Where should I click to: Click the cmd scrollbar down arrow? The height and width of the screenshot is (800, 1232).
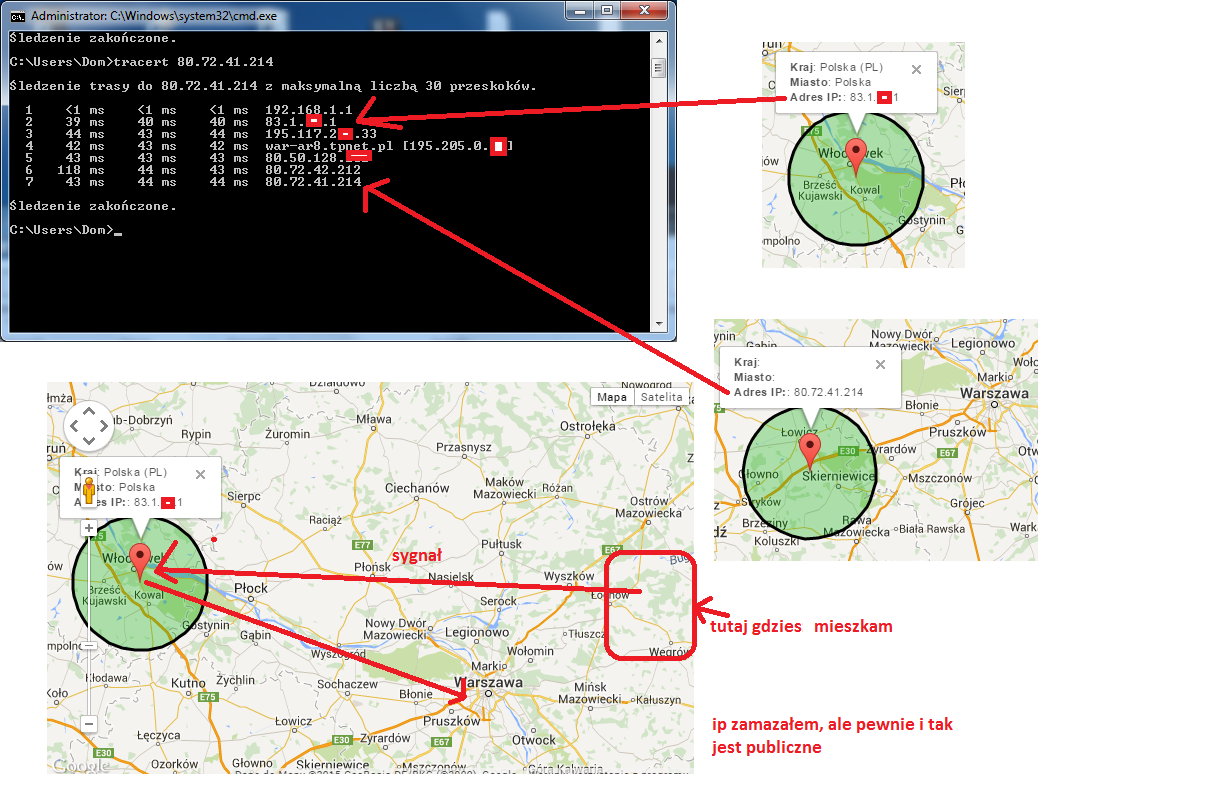[658, 324]
